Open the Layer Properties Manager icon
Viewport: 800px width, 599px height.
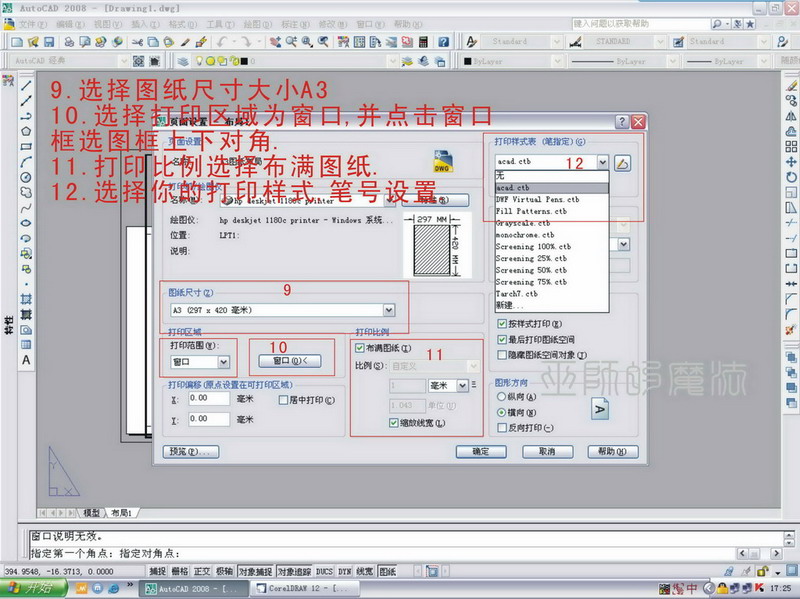pyautogui.click(x=183, y=61)
